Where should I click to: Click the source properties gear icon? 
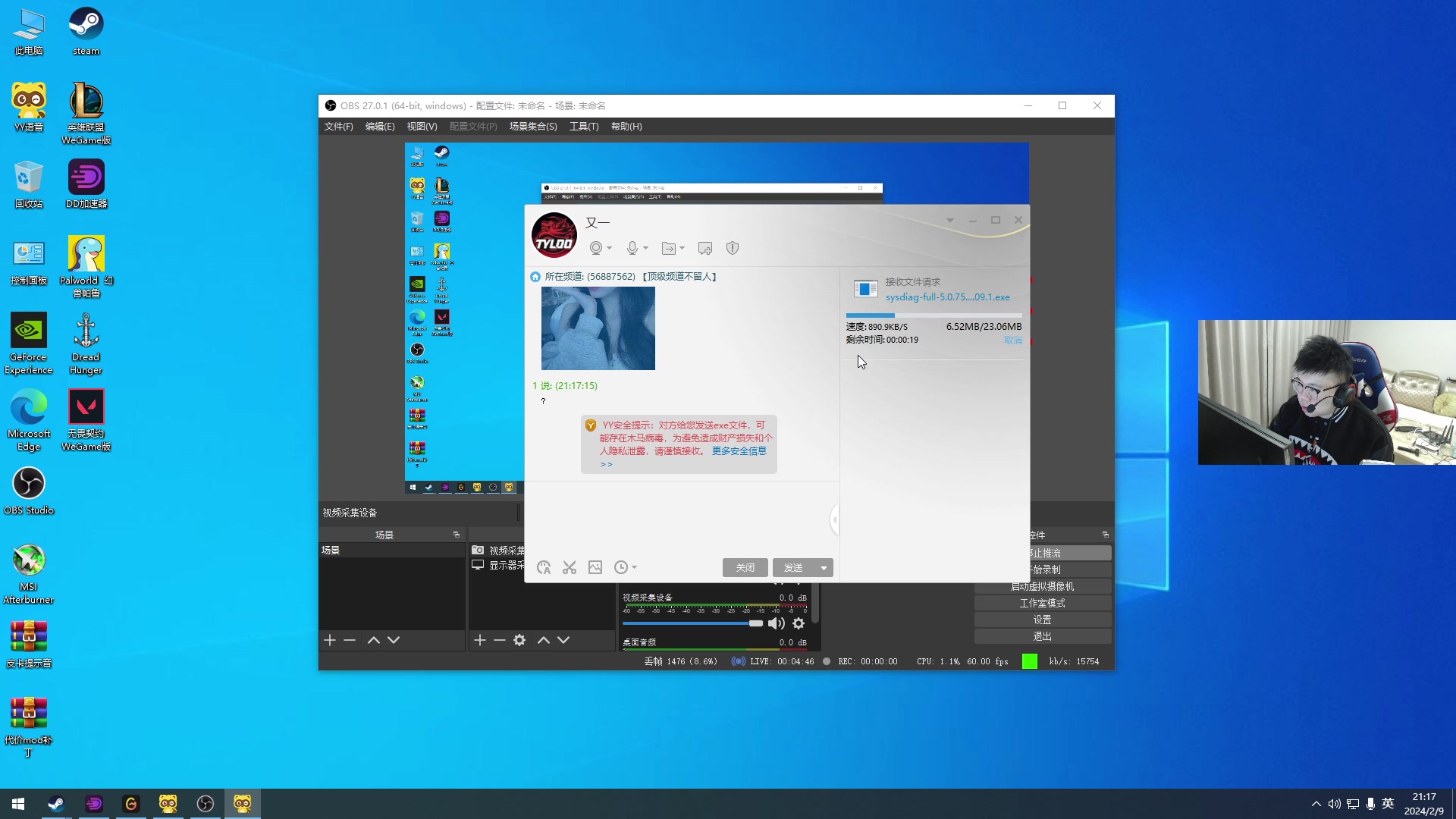point(519,640)
